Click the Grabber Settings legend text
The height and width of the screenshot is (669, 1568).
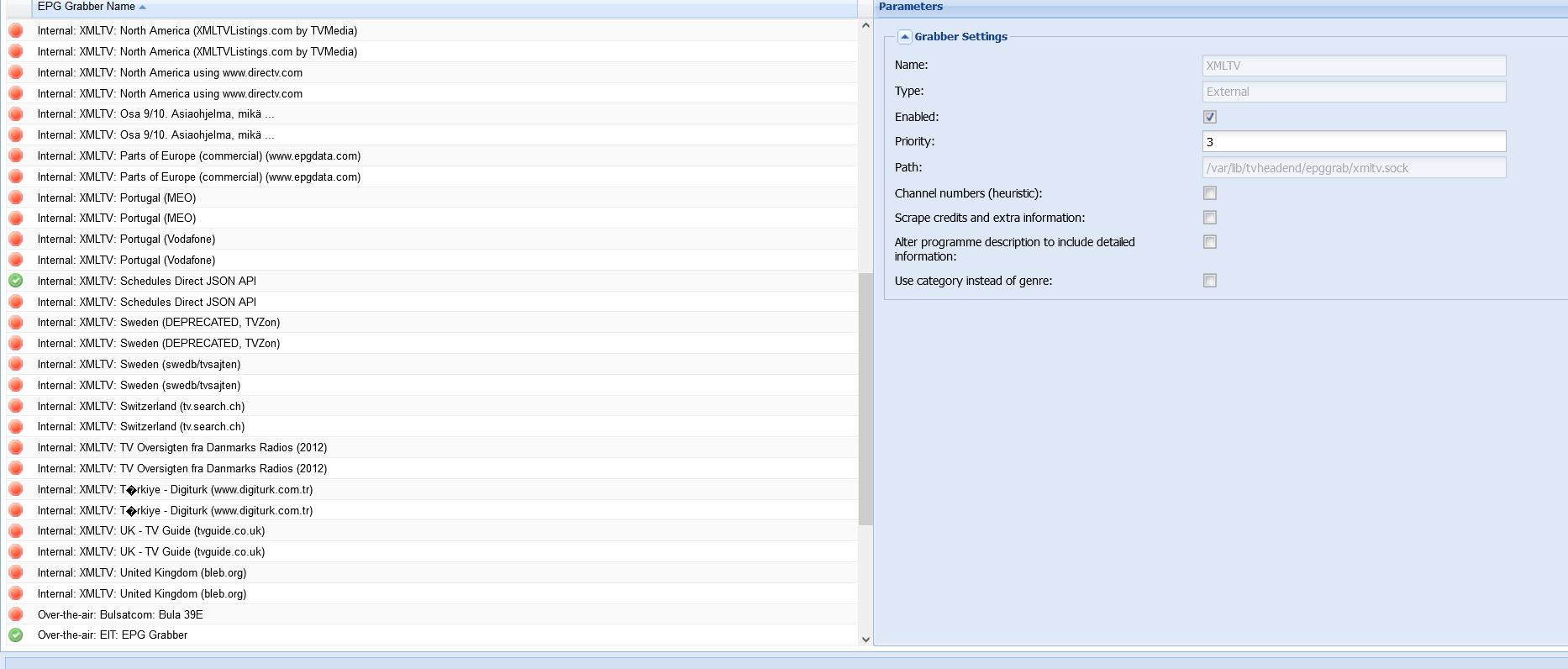coord(960,37)
